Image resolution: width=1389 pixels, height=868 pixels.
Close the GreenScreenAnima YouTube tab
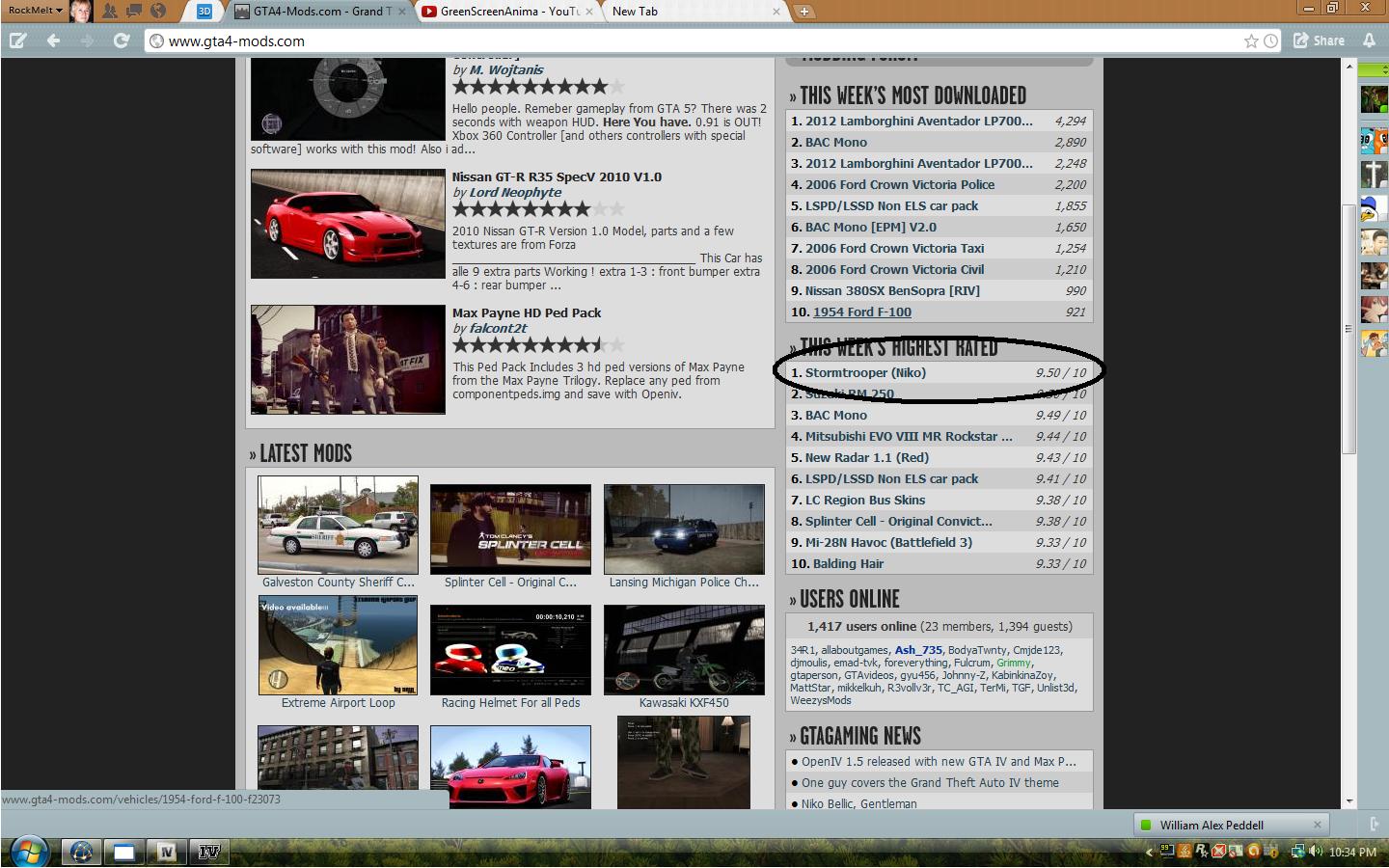589,12
